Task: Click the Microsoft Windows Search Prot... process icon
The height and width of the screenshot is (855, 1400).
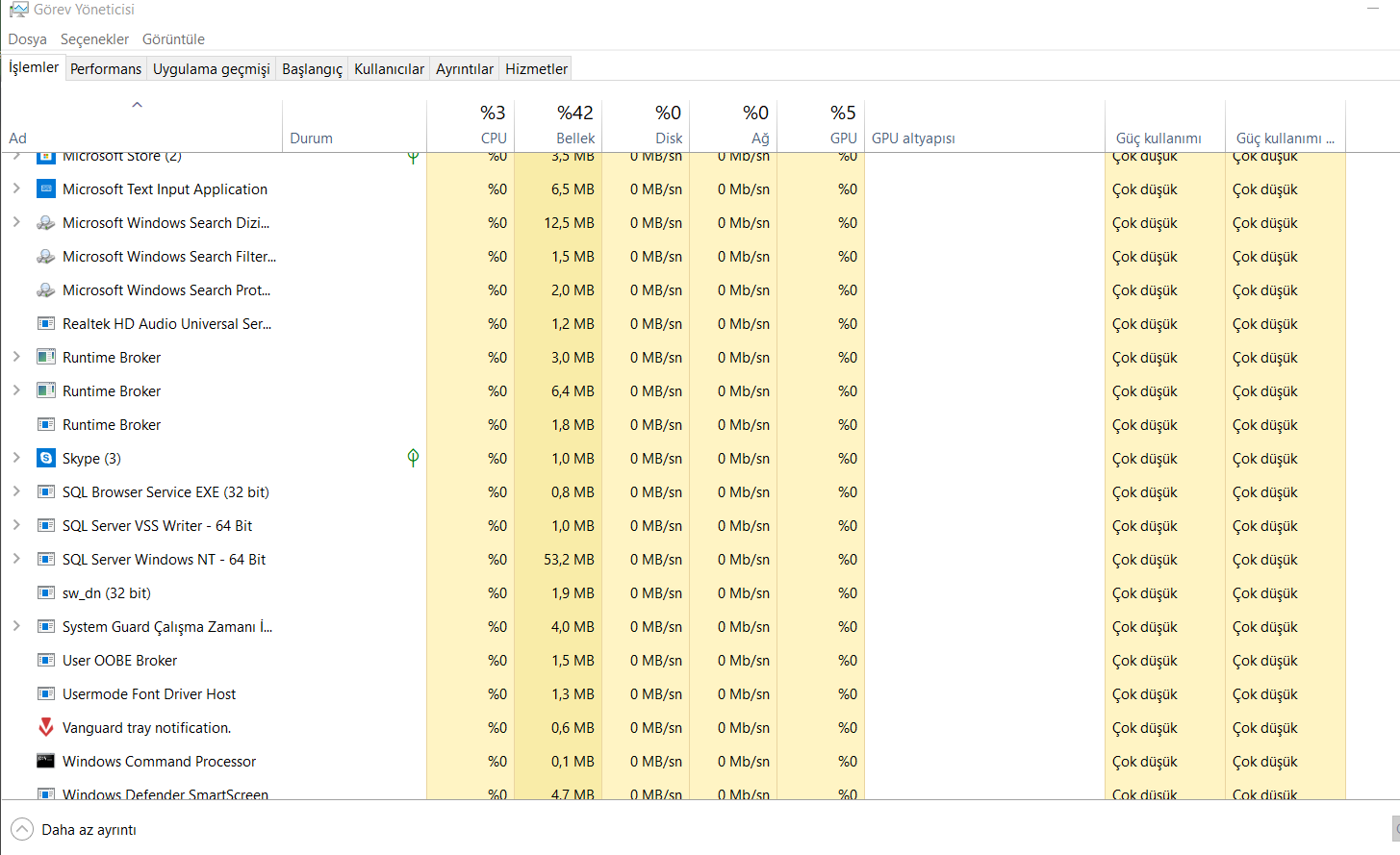Action: (x=45, y=290)
